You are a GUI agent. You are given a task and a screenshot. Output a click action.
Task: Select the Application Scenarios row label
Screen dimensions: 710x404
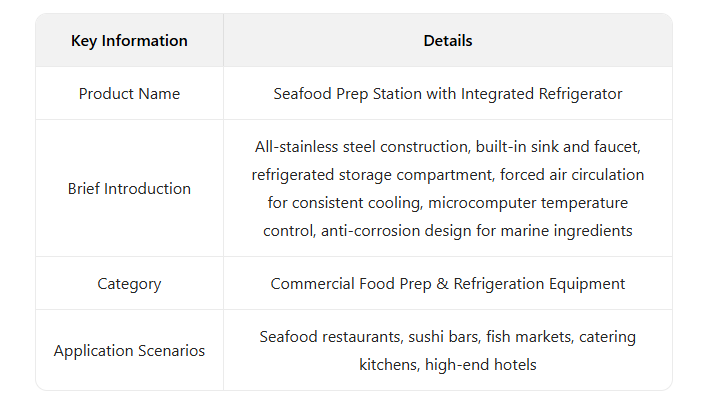pyautogui.click(x=129, y=351)
